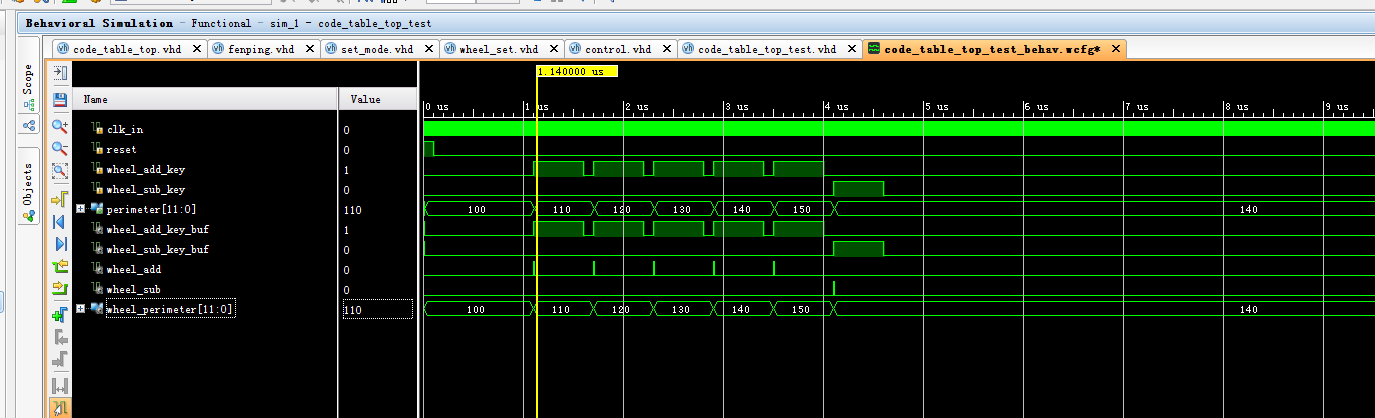Expand the wheel_perimeter[11:0] bus
The height and width of the screenshot is (418, 1375).
coord(81,309)
